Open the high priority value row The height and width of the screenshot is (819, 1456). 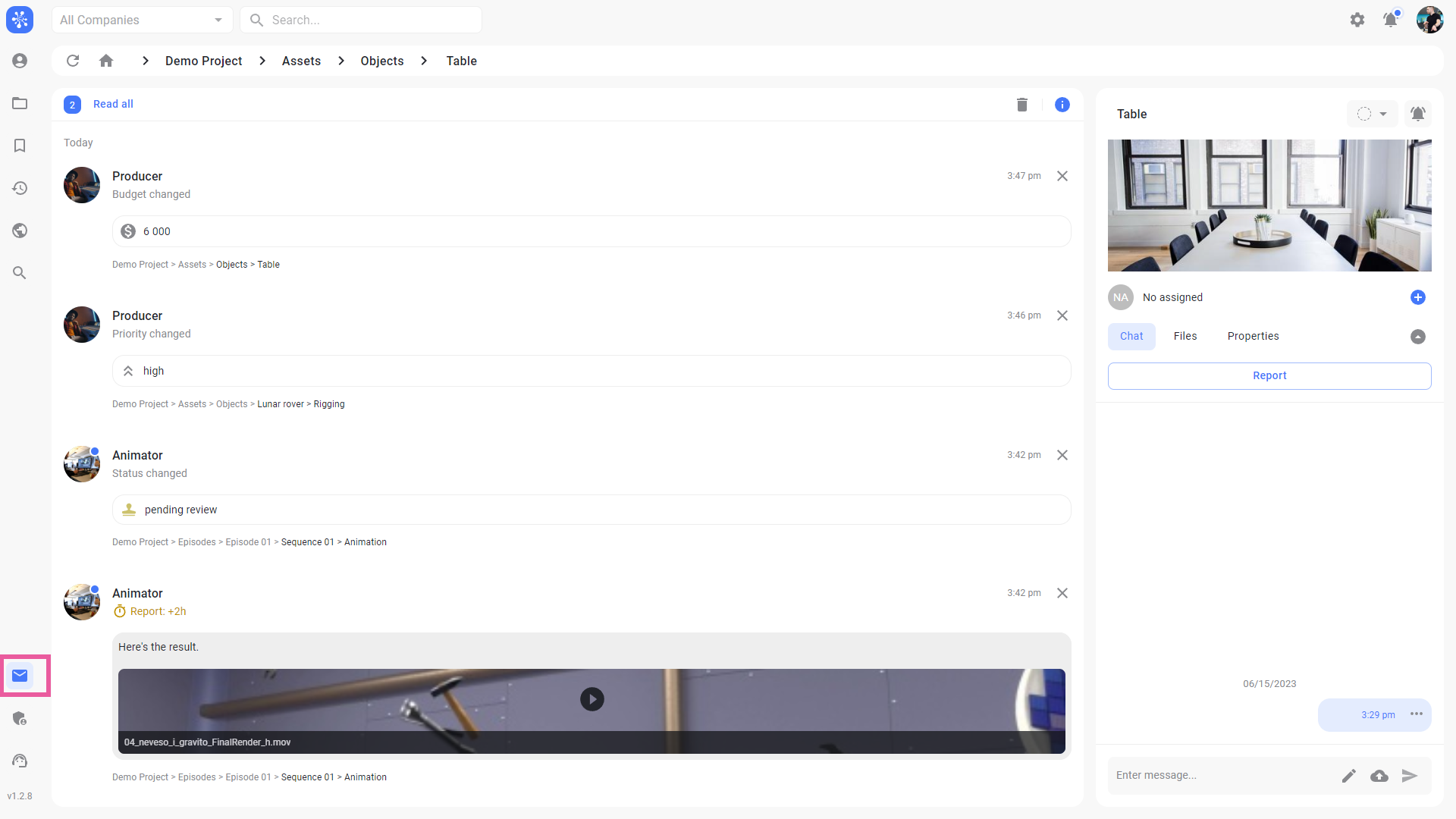point(591,371)
